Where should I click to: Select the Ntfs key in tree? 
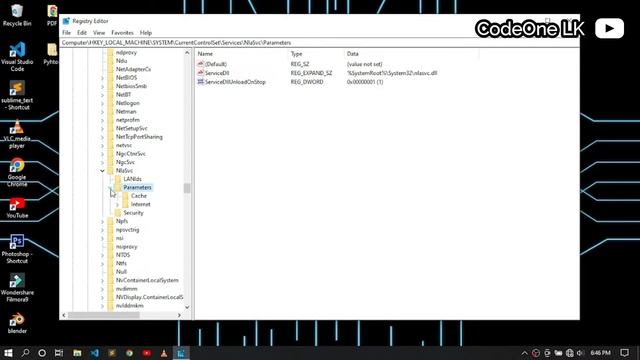[x=121, y=264]
